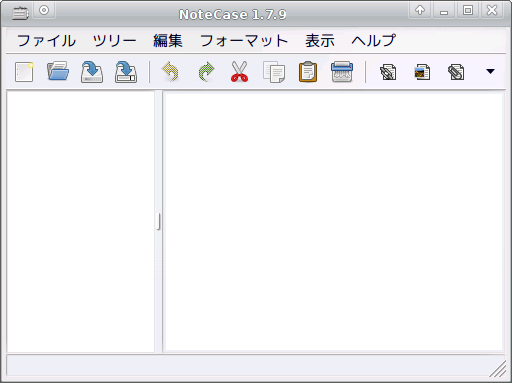Open the 編集 menu
The width and height of the screenshot is (512, 383).
pos(168,41)
